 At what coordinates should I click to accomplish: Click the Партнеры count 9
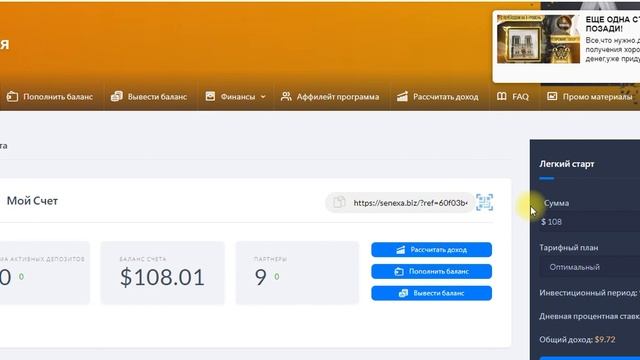260,278
